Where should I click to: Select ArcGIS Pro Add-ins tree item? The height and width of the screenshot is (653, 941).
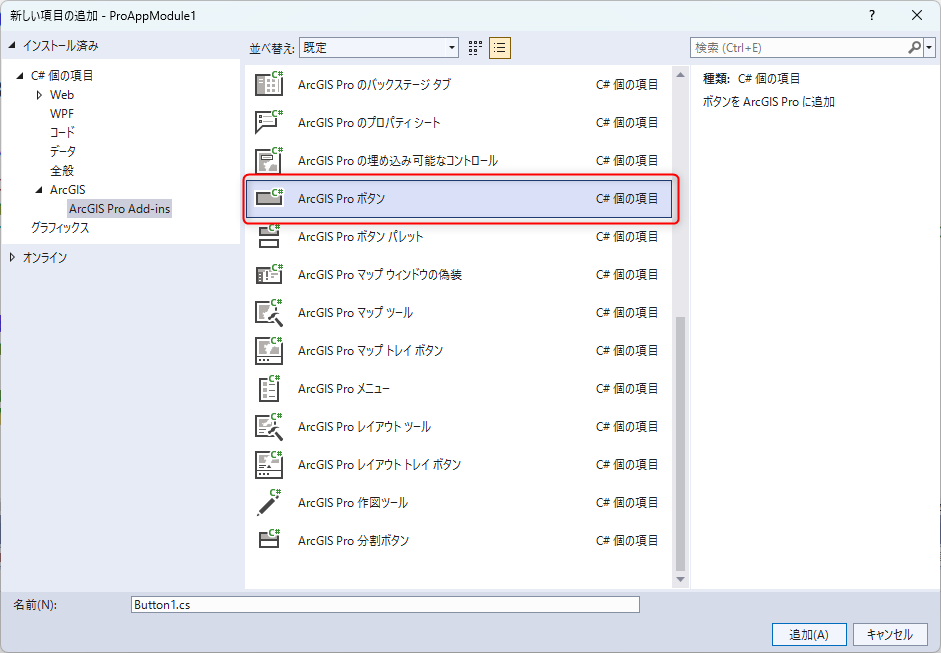click(119, 209)
